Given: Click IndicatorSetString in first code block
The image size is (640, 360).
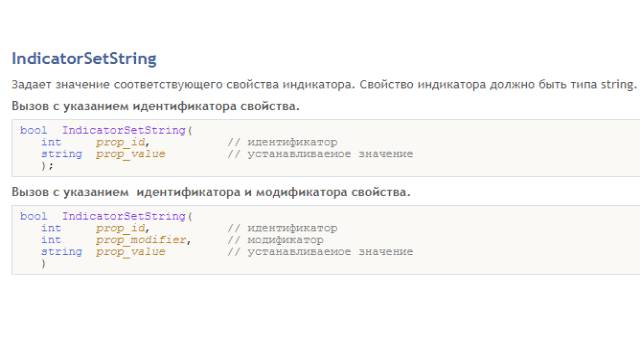Looking at the screenshot, I should 124,130.
